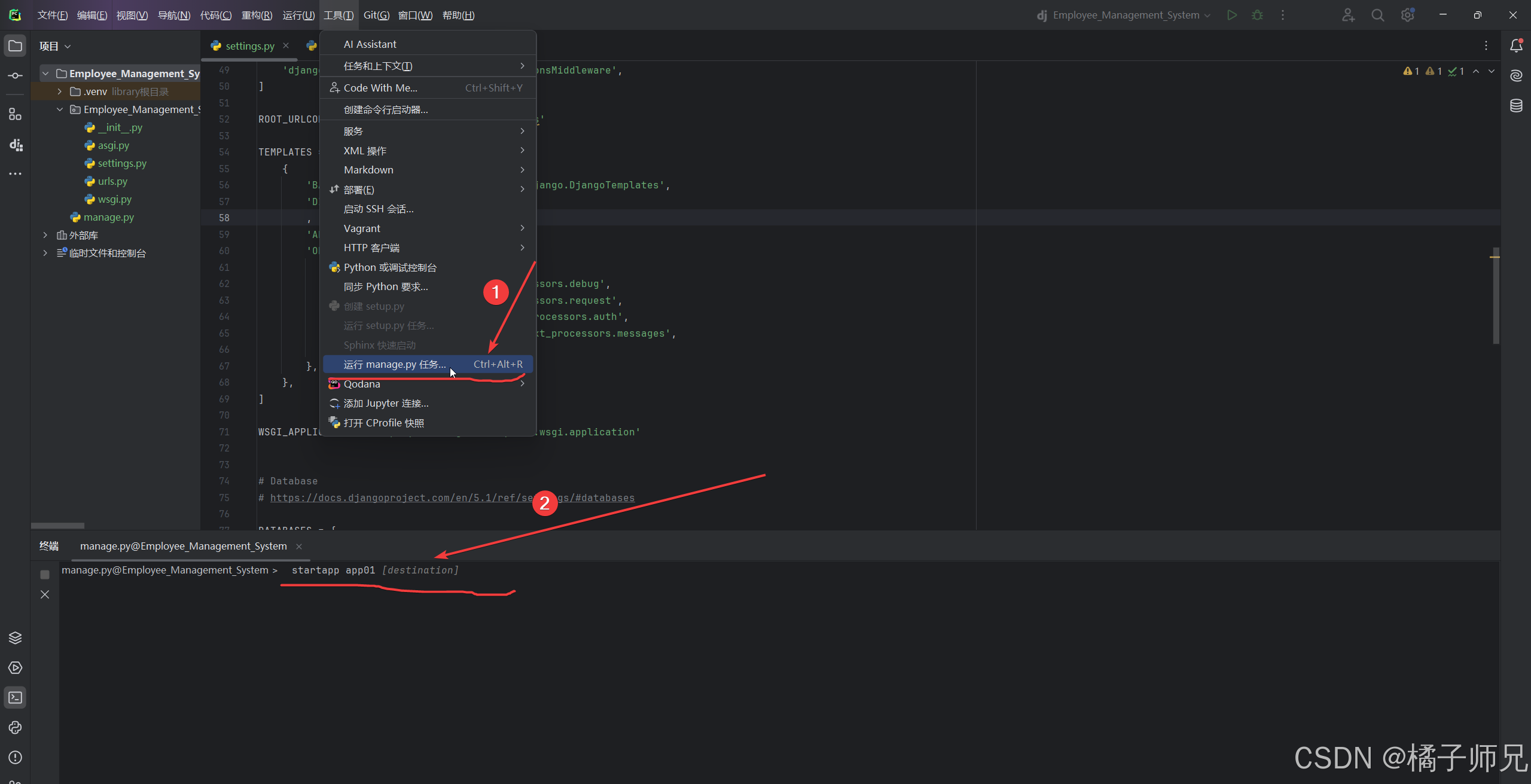
Task: Select Code With Me... menu entry
Action: coord(428,88)
